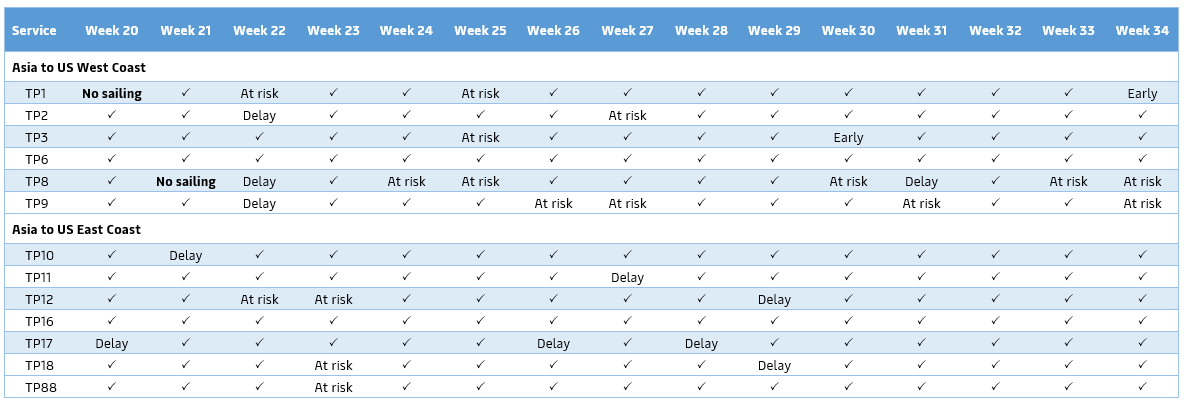Click the TP8 No sailing cell
1186x407 pixels.
click(185, 182)
